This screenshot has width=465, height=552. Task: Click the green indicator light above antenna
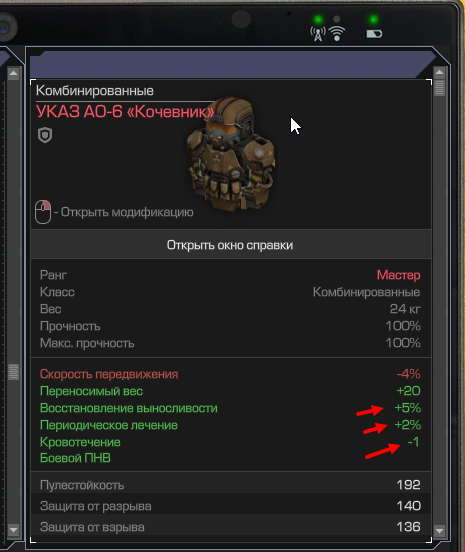318,19
